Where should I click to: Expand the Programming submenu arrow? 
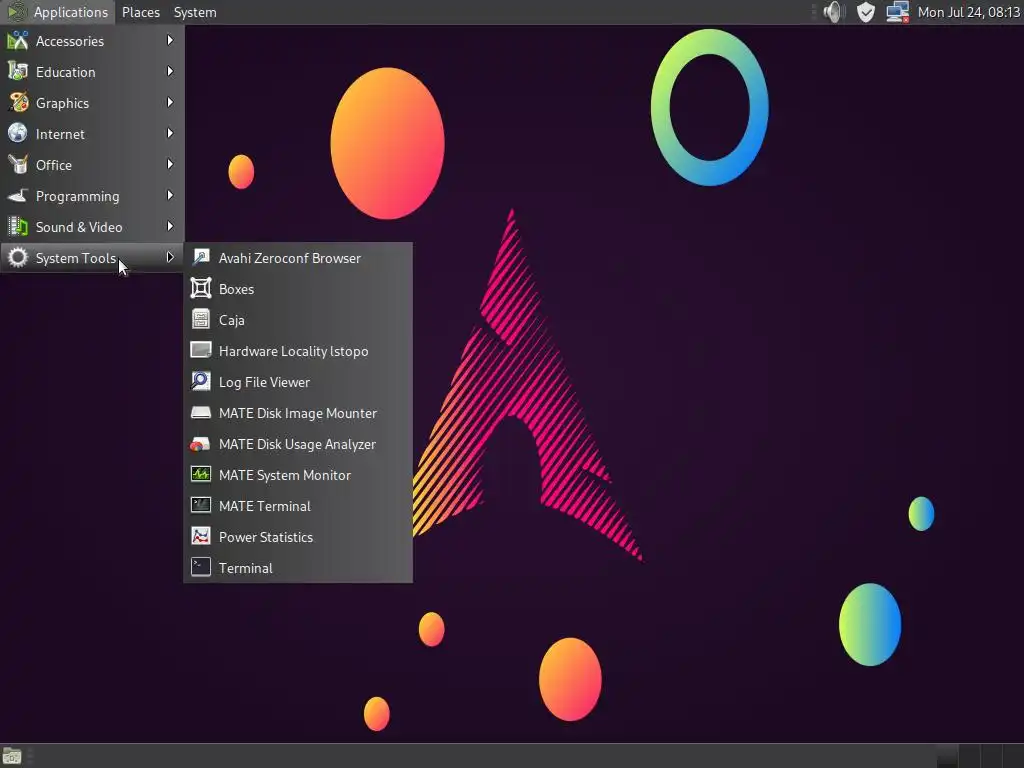(170, 195)
